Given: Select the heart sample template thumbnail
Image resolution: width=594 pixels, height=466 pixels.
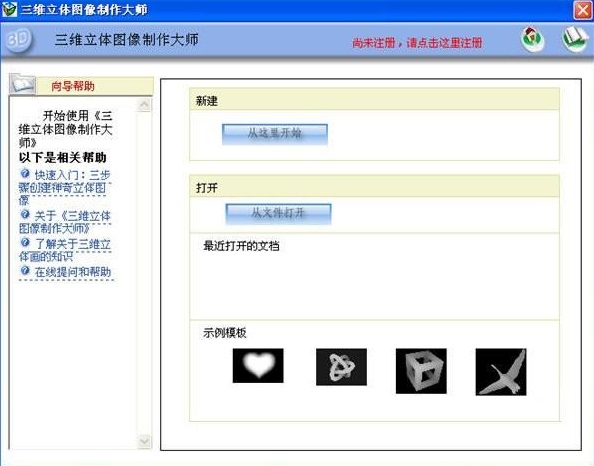Looking at the screenshot, I should [258, 366].
